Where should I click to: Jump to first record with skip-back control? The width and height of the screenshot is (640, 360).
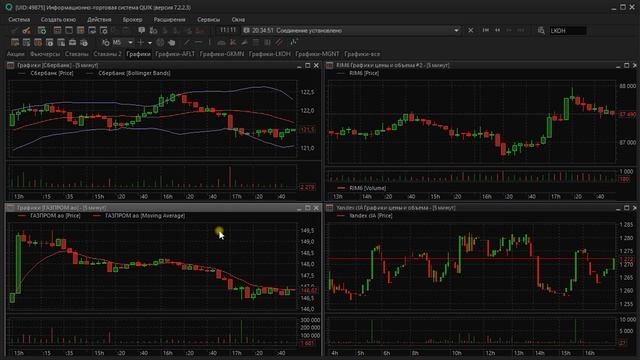click(486, 30)
